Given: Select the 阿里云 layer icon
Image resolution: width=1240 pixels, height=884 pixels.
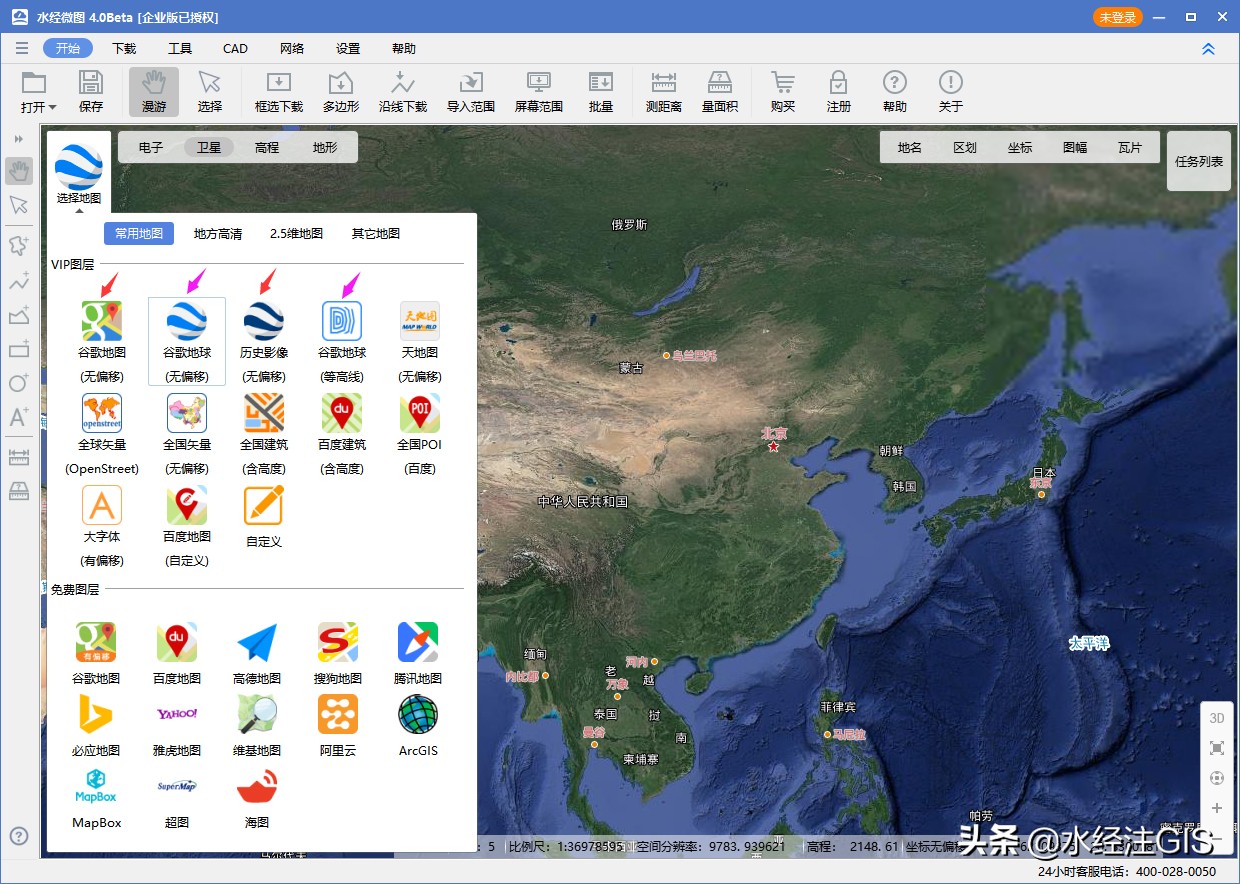Looking at the screenshot, I should click(338, 714).
